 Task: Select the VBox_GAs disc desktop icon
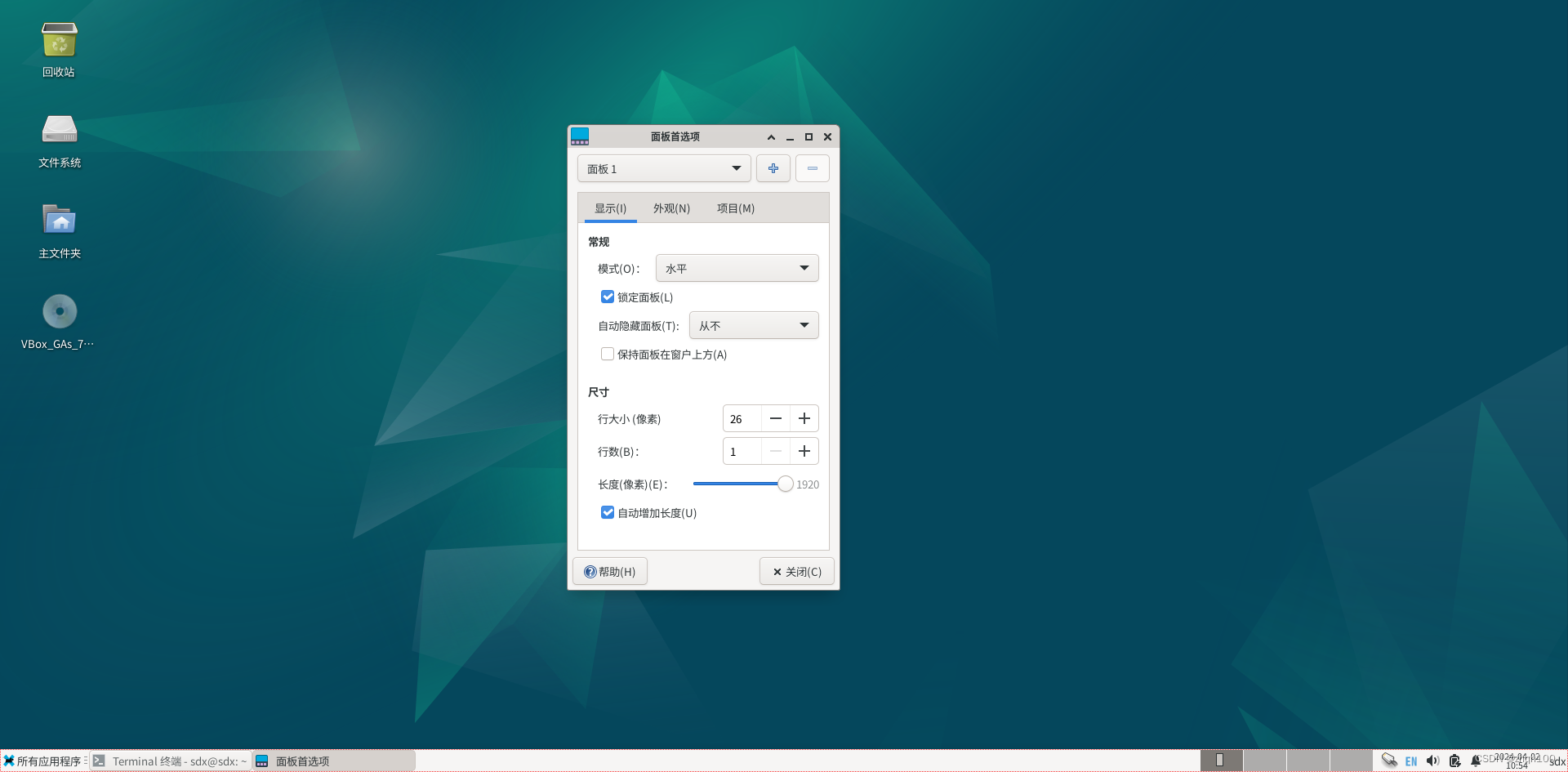coord(59,321)
